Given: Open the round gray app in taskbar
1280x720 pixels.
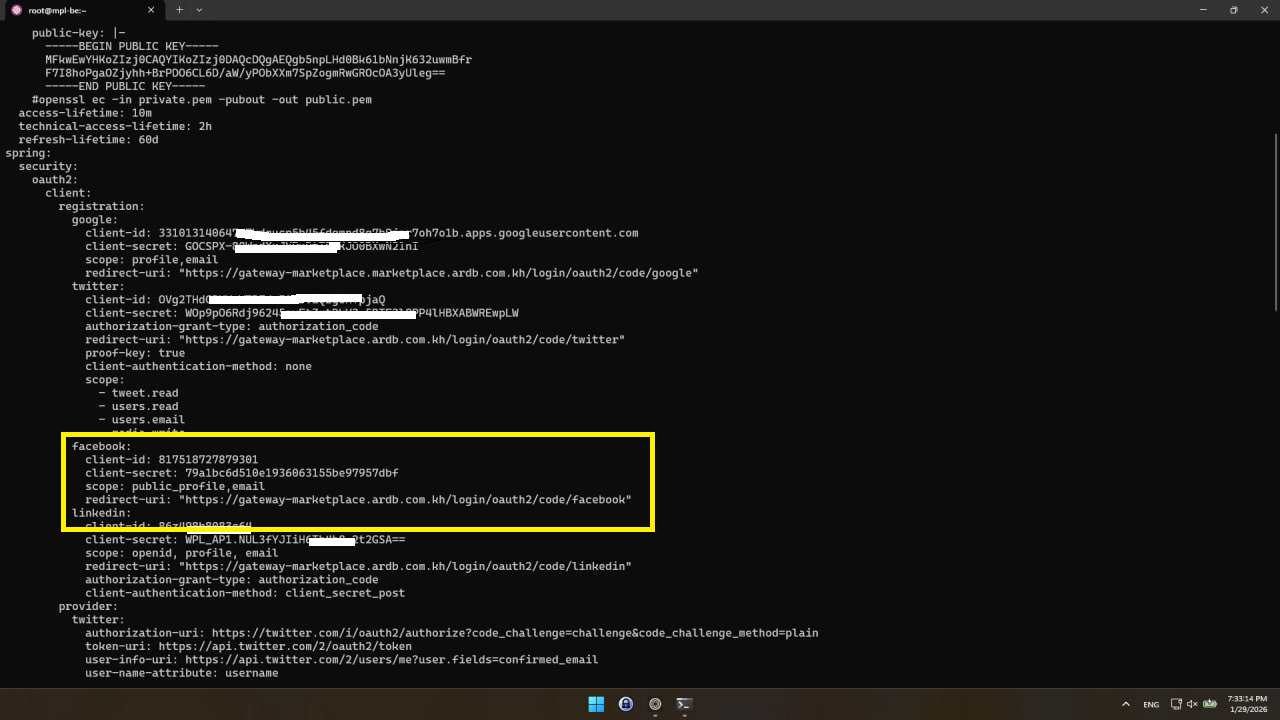Looking at the screenshot, I should point(655,704).
